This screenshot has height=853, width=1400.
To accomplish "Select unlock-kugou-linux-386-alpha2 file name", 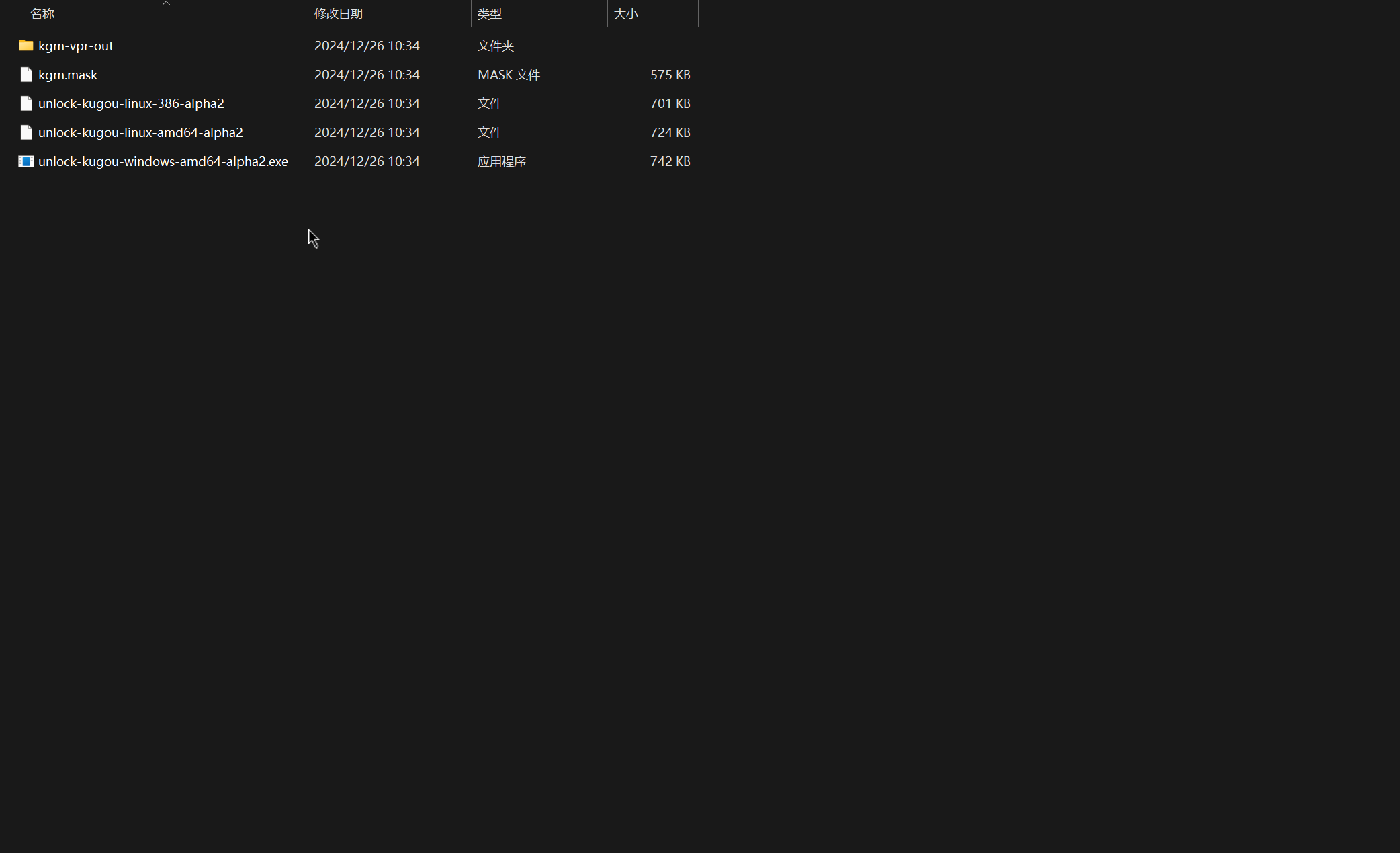I will point(131,103).
